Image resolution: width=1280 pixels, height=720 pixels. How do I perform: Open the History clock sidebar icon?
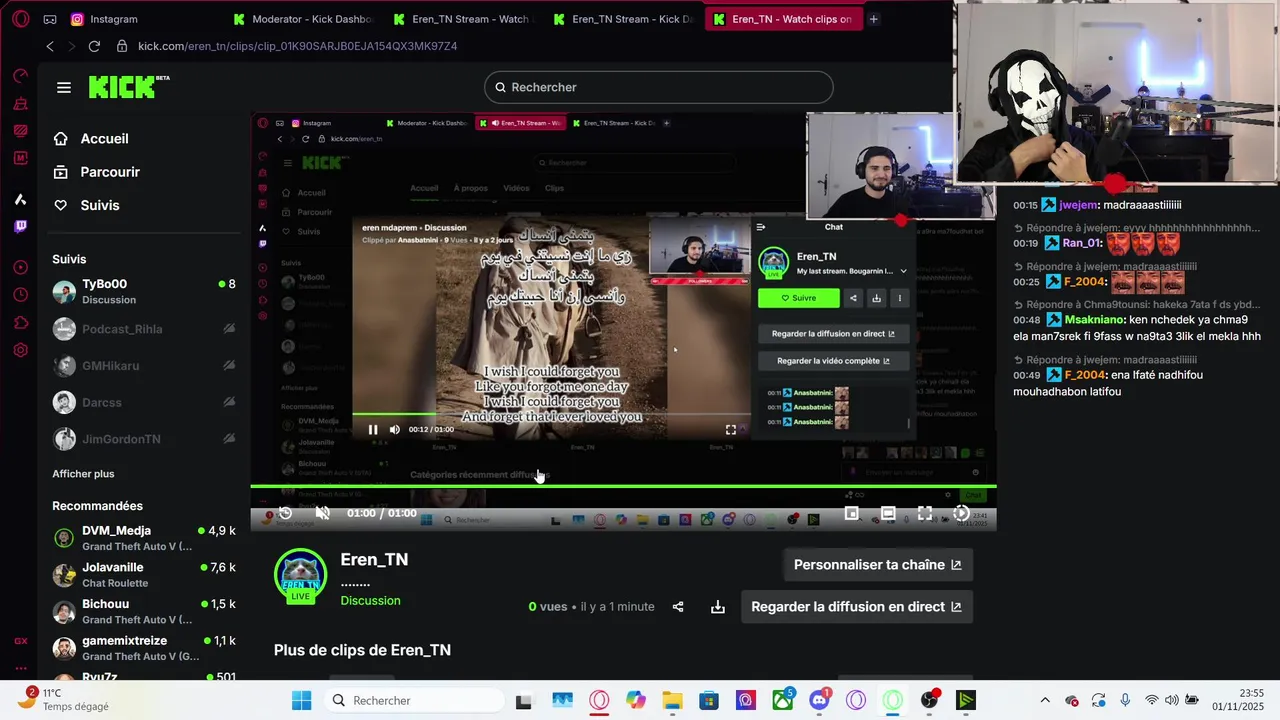20,295
